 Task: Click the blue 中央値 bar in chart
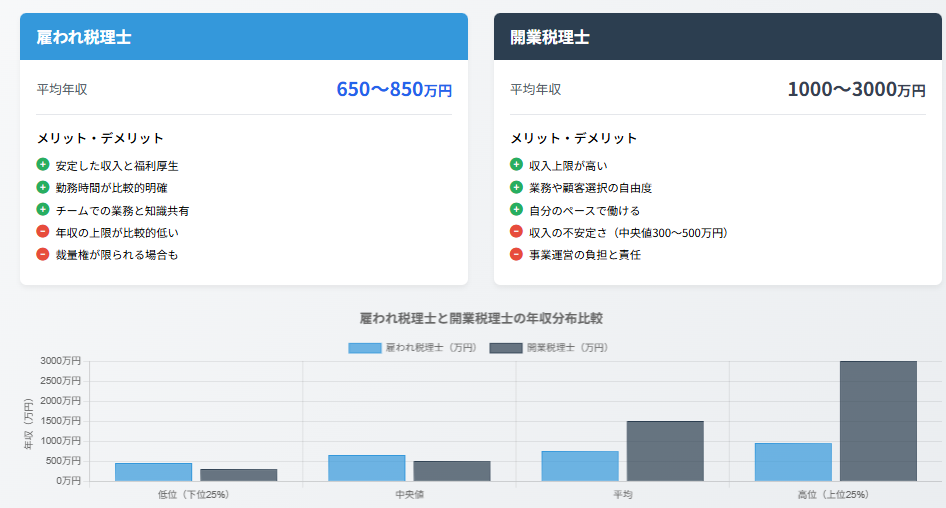367,468
